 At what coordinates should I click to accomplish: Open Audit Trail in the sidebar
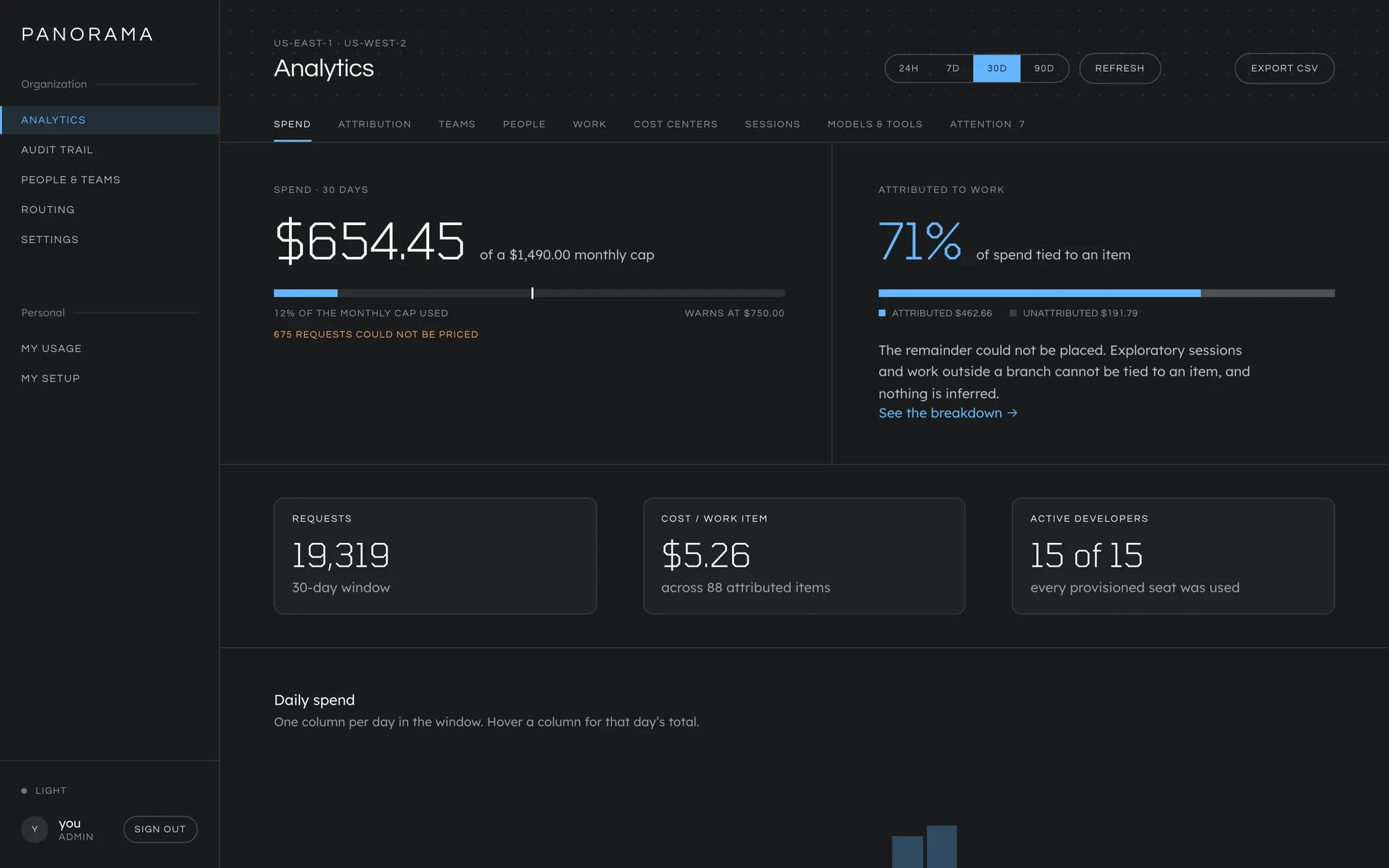[110, 150]
